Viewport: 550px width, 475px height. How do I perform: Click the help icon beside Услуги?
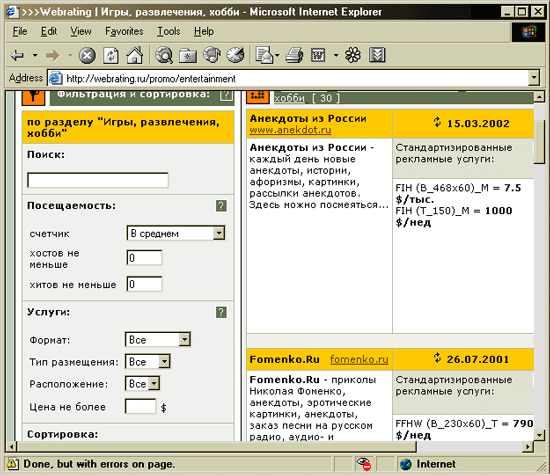(x=221, y=312)
